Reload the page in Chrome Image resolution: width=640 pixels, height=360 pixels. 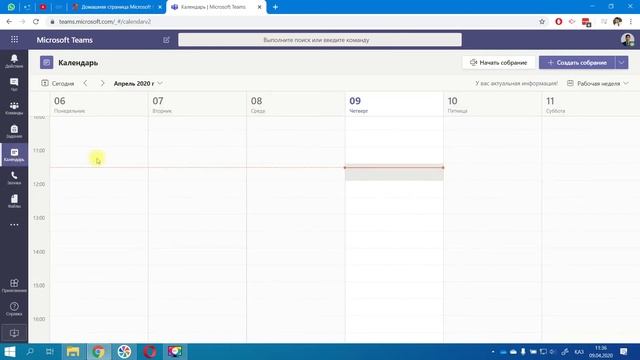coord(36,22)
